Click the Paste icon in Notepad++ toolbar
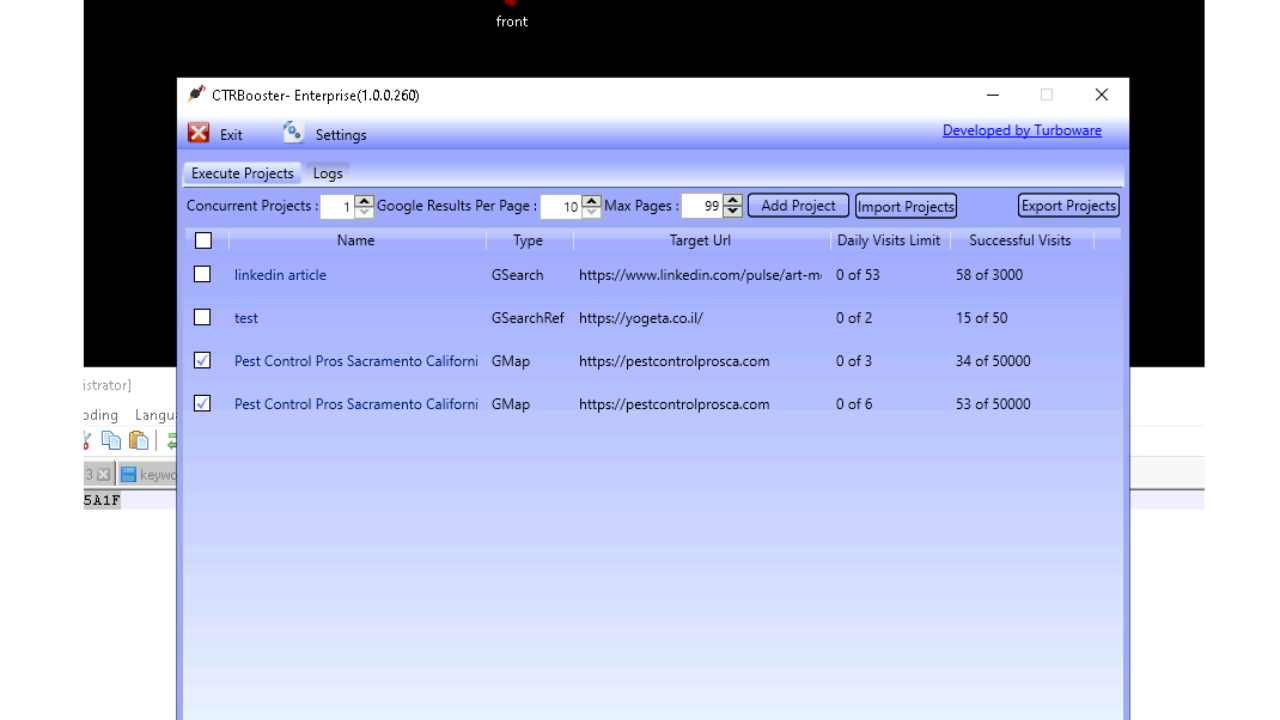Screen dimensions: 1280x720 139,440
